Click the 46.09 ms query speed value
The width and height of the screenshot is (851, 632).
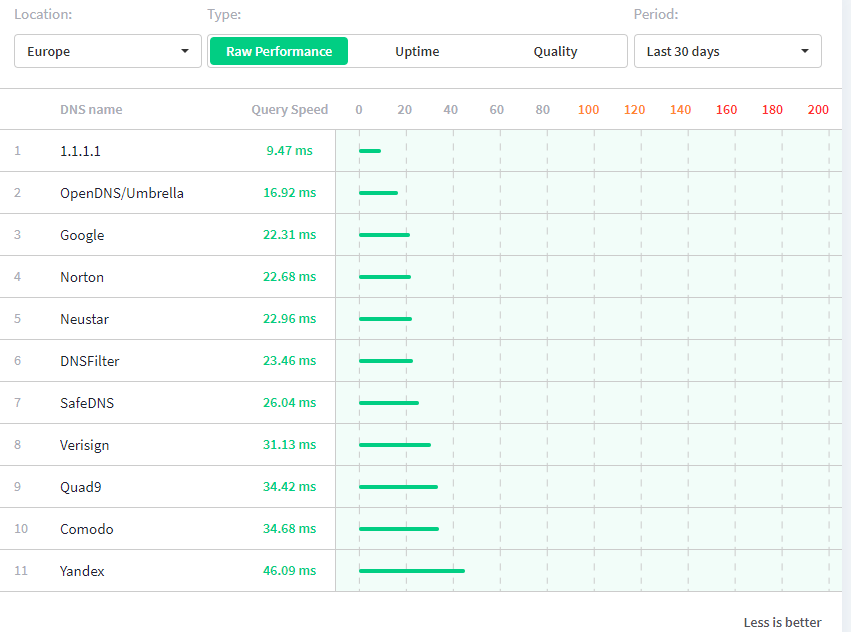click(289, 571)
